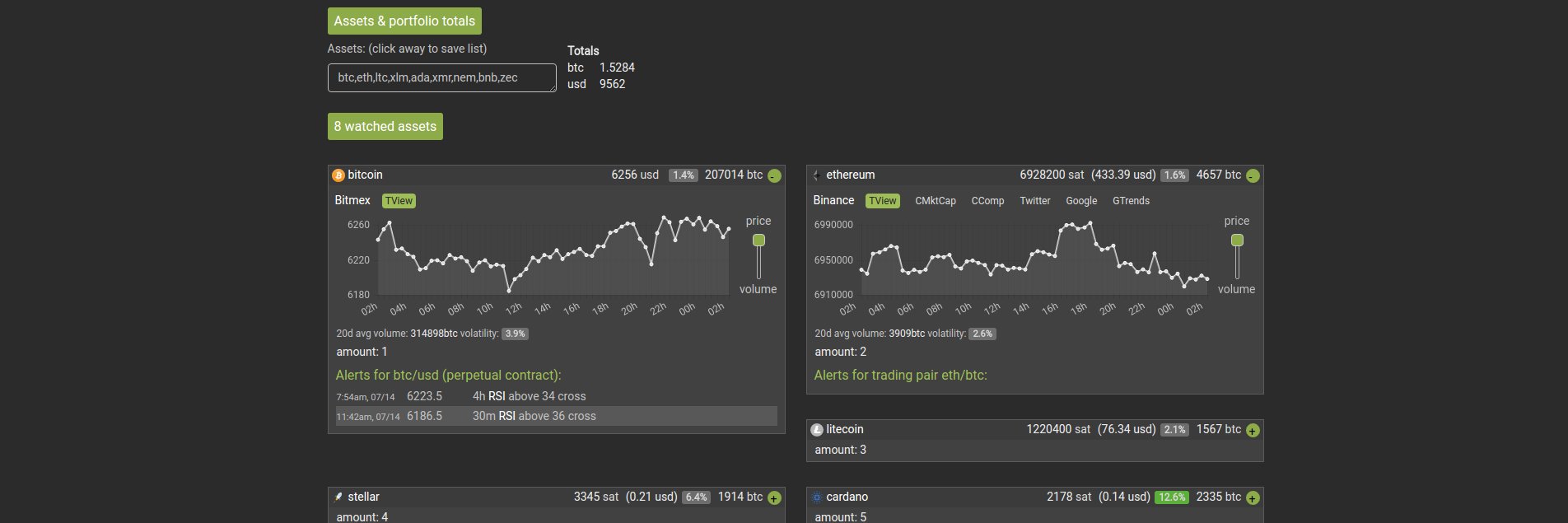Image resolution: width=1568 pixels, height=523 pixels.
Task: Click the litecoin 2.1% change badge
Action: coord(1174,430)
